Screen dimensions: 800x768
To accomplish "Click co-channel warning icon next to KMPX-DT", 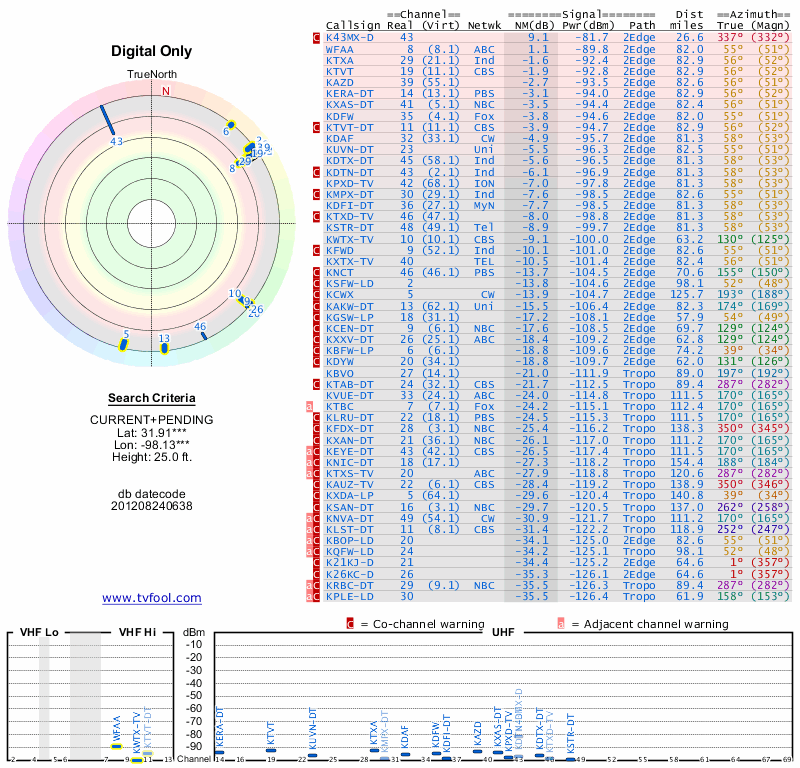I will coord(316,194).
